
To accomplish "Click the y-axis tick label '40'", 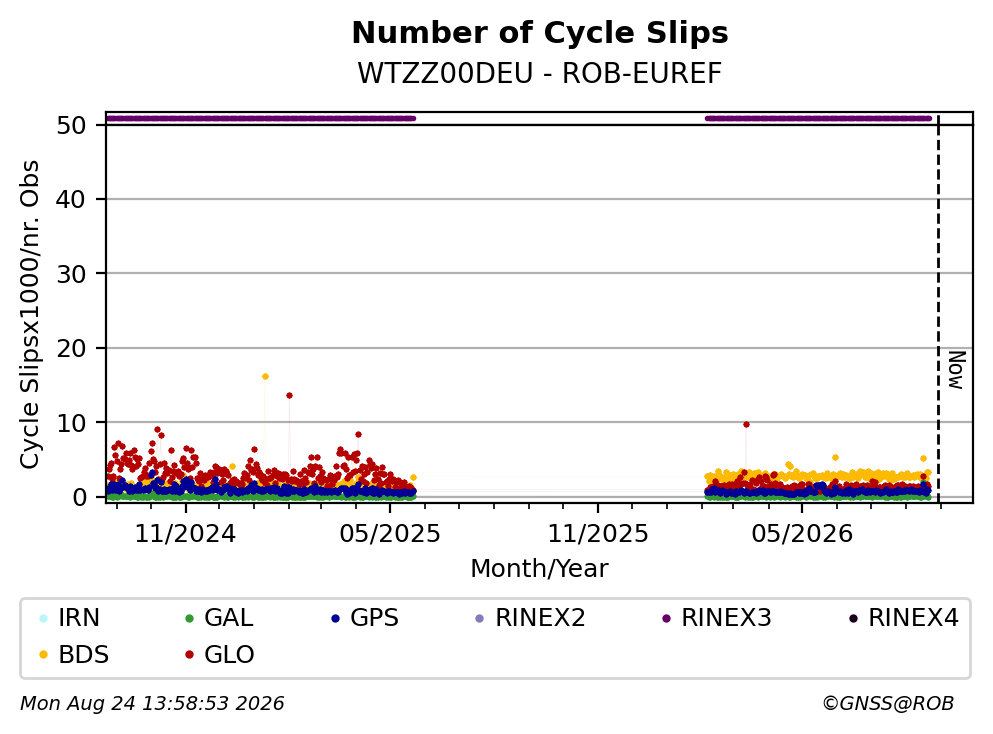I will click(71, 199).
